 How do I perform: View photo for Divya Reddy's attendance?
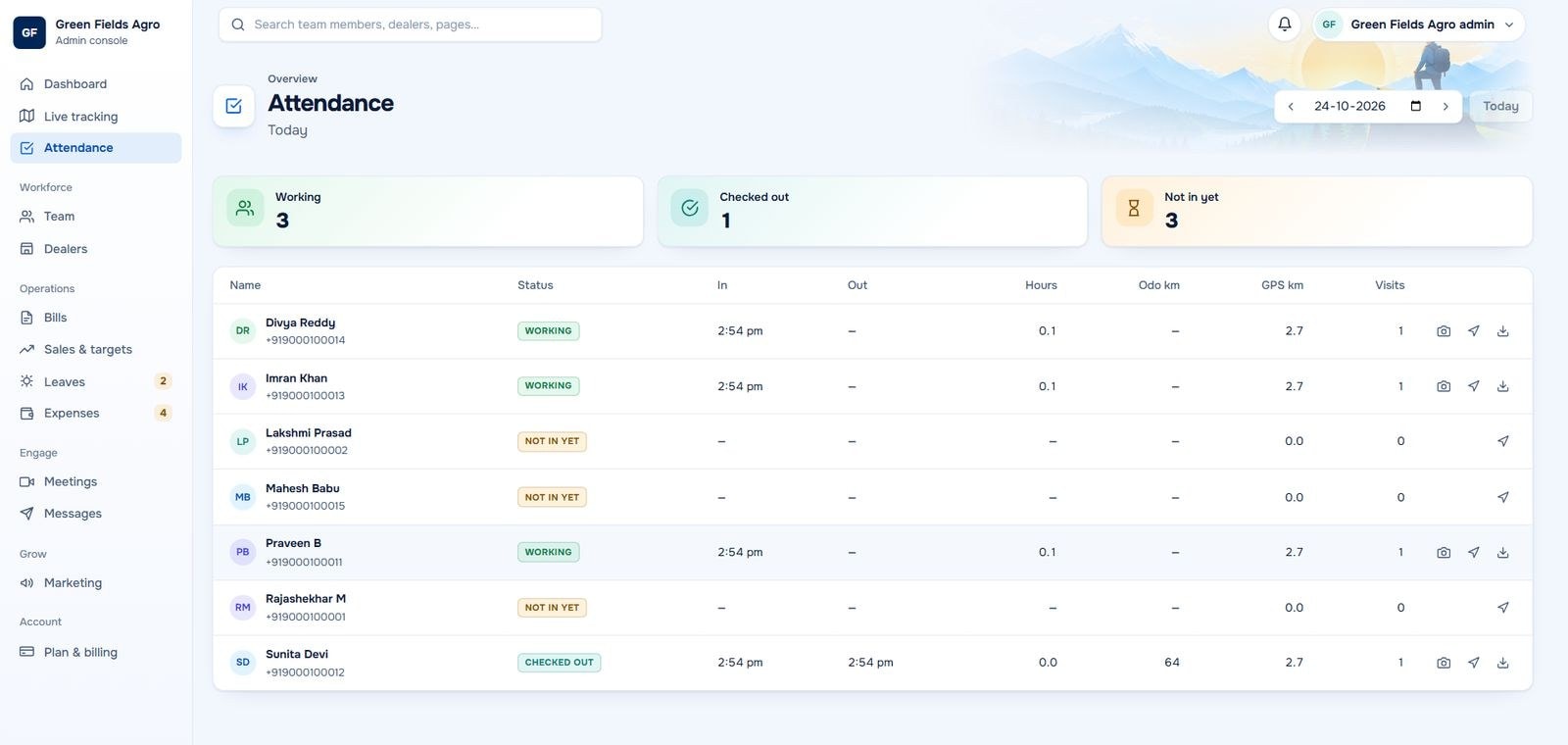point(1444,331)
